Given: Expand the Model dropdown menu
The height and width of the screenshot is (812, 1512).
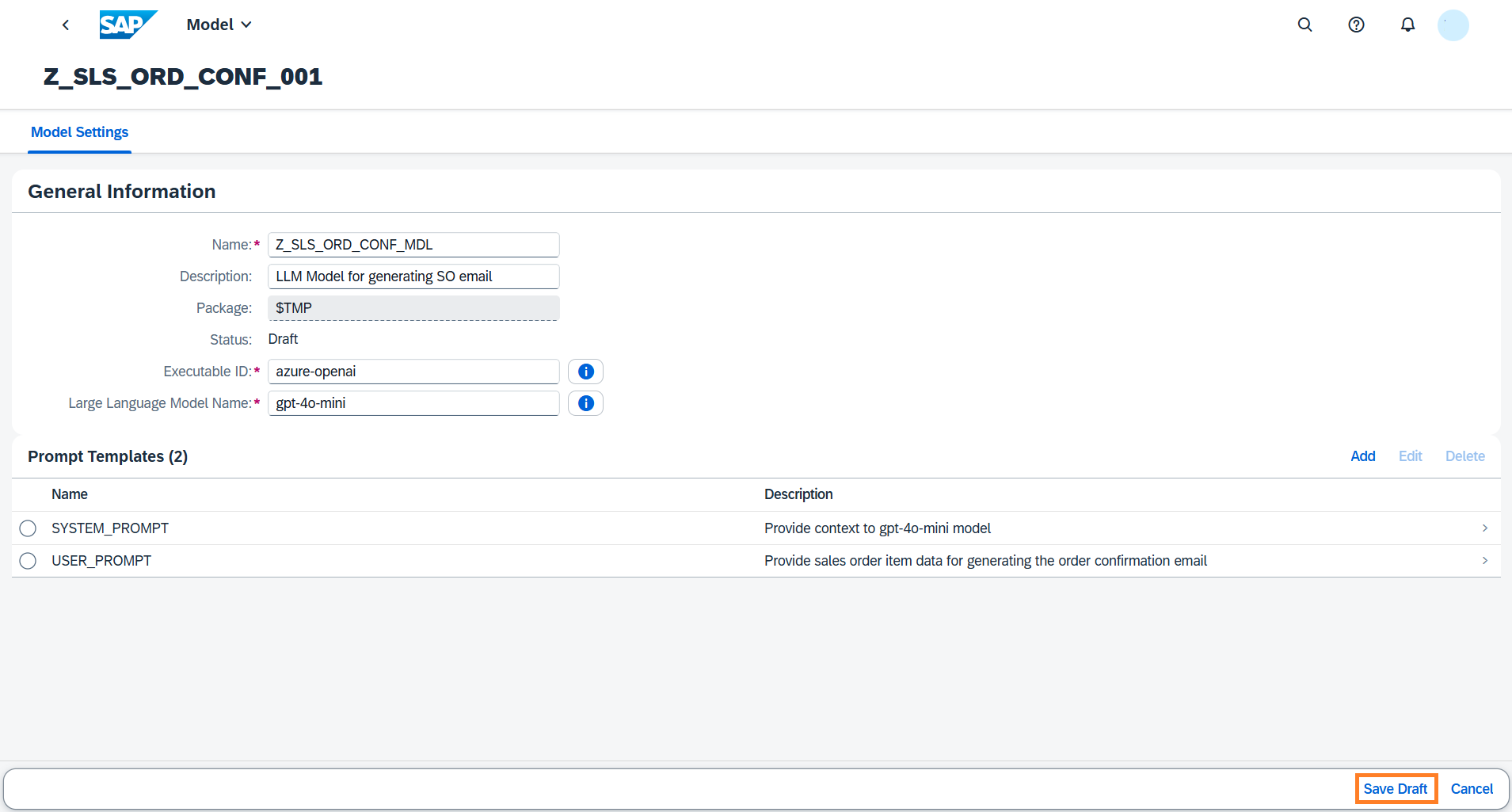Looking at the screenshot, I should [x=219, y=25].
